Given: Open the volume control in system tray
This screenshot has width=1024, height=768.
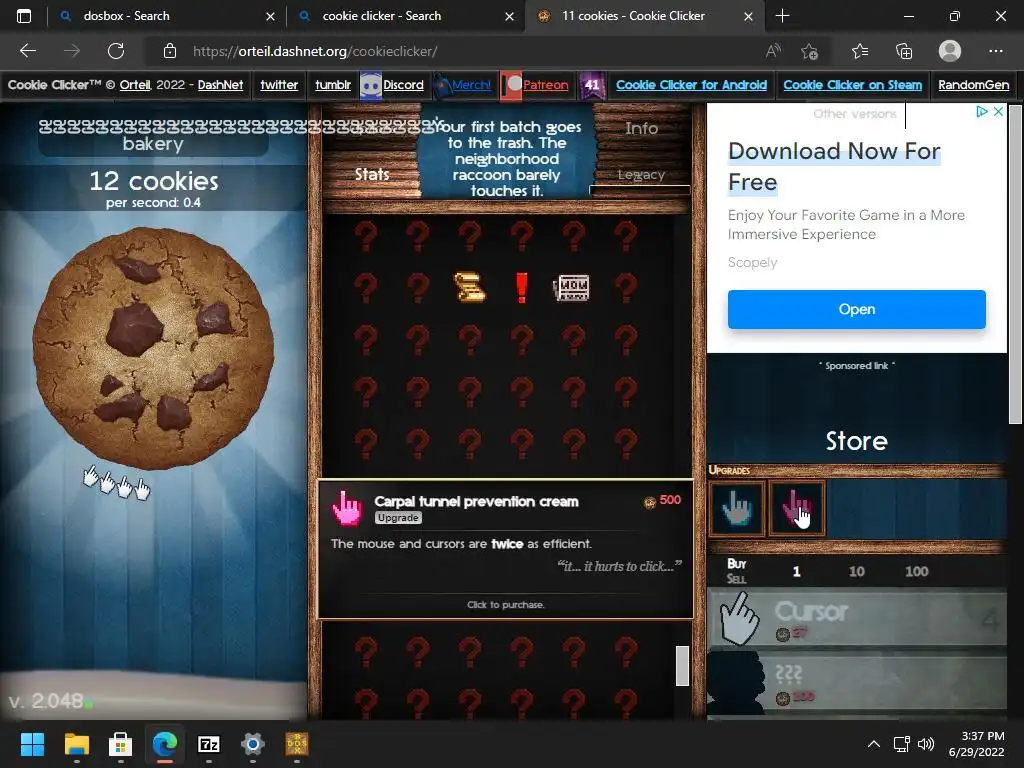Looking at the screenshot, I should coord(925,744).
